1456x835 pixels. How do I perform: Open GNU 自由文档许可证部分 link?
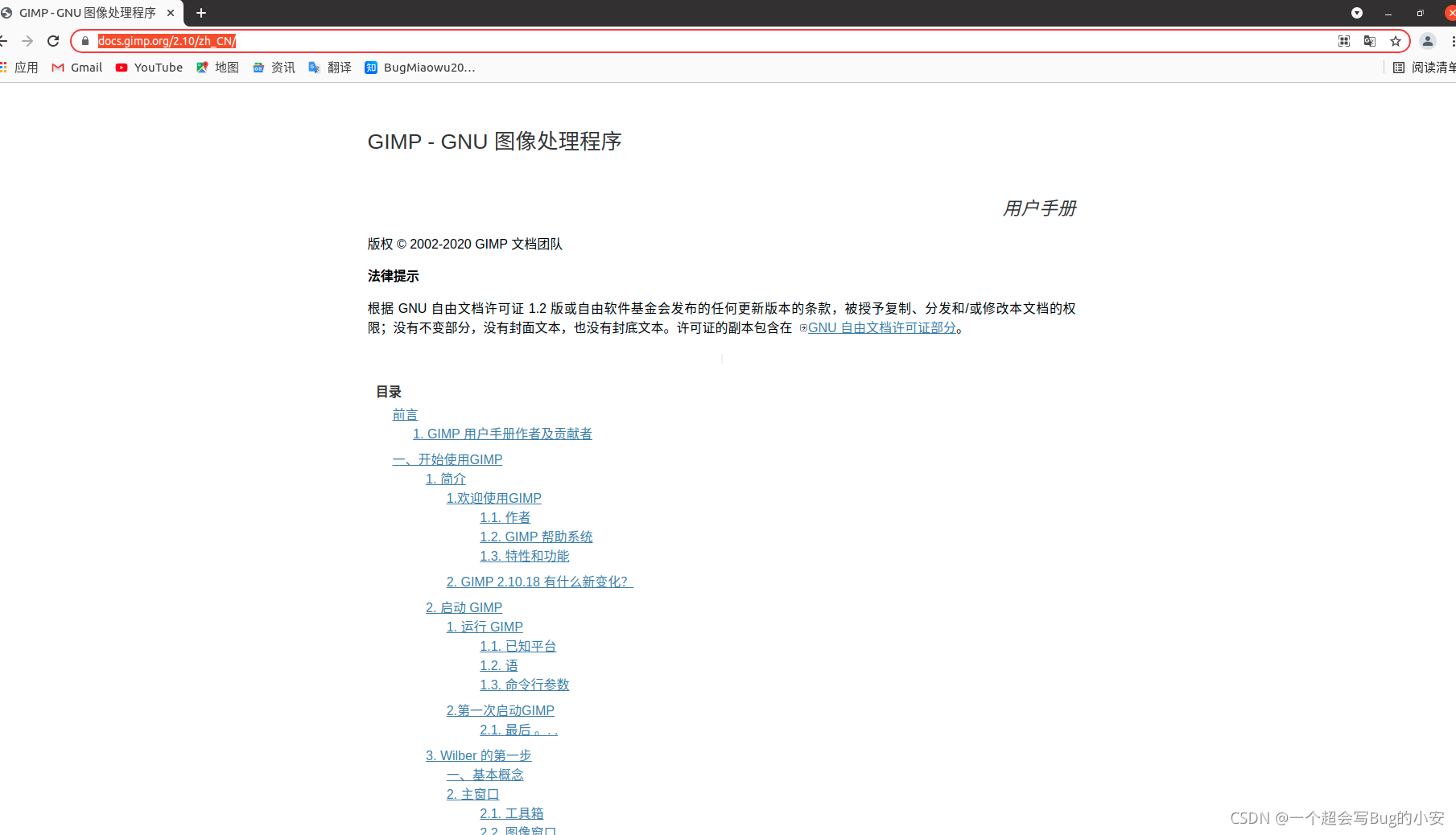[882, 328]
